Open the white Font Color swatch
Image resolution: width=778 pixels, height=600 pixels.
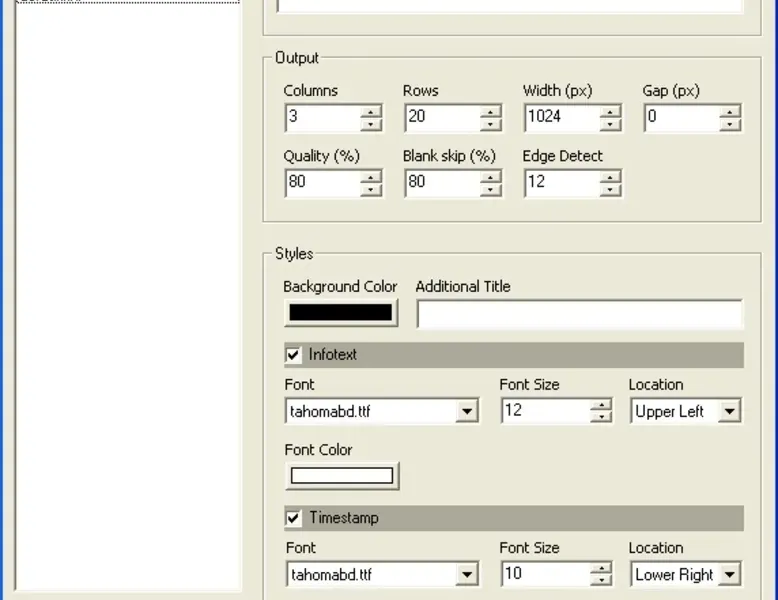341,476
